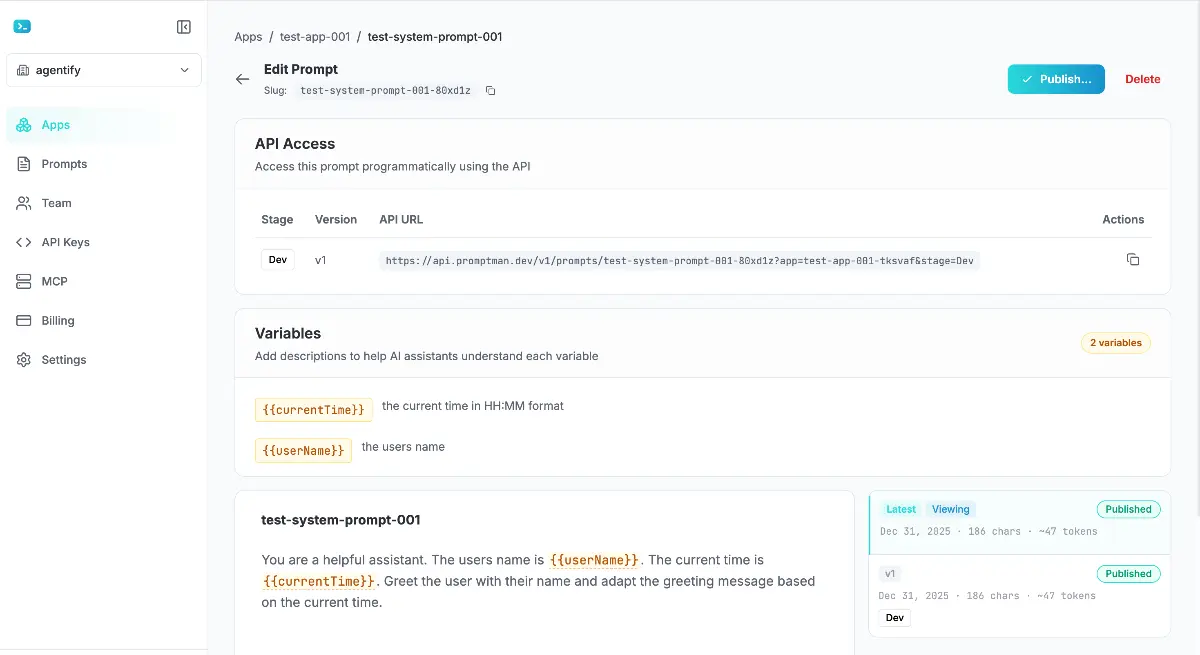This screenshot has width=1200, height=655.
Task: Open Settings from the sidebar
Action: (x=63, y=359)
